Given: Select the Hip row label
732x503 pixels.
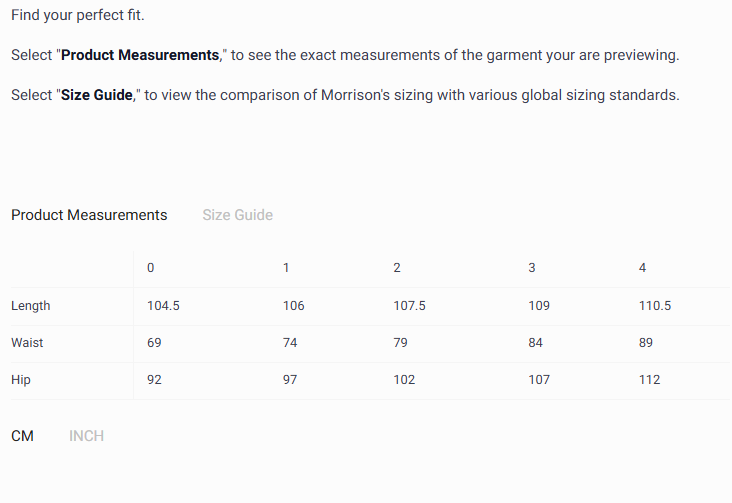Looking at the screenshot, I should click(x=20, y=380).
